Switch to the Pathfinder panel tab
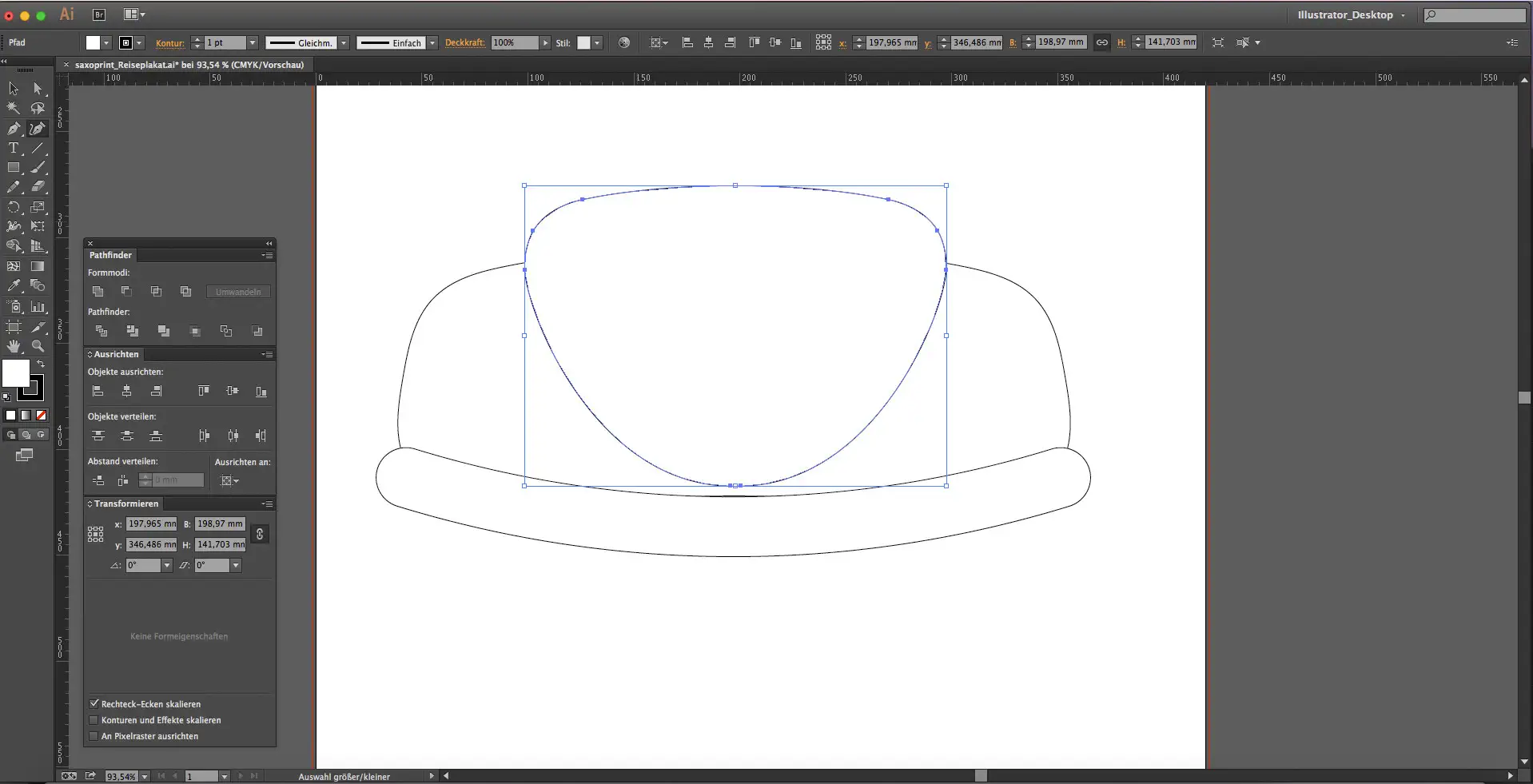 tap(110, 255)
